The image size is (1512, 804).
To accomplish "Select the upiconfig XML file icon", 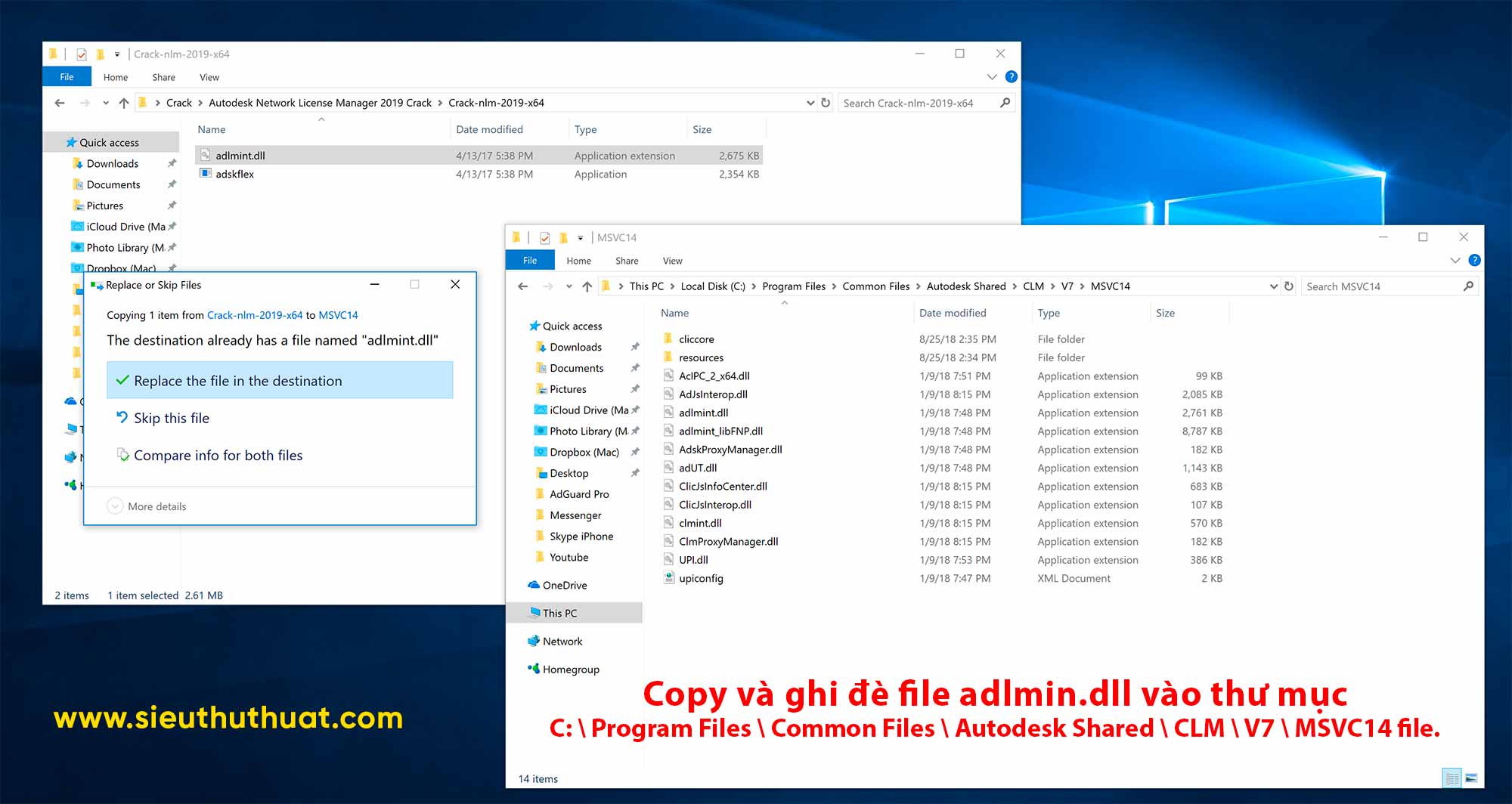I will 669,578.
